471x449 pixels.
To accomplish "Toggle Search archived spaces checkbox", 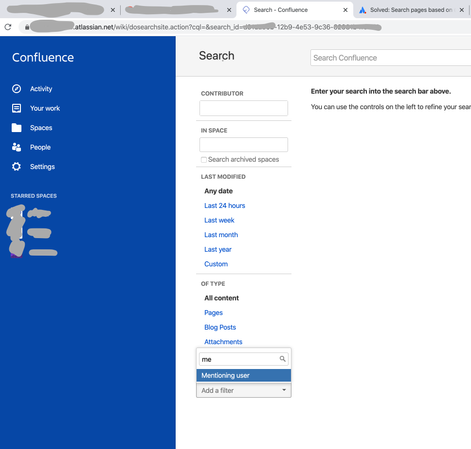I will pyautogui.click(x=204, y=160).
